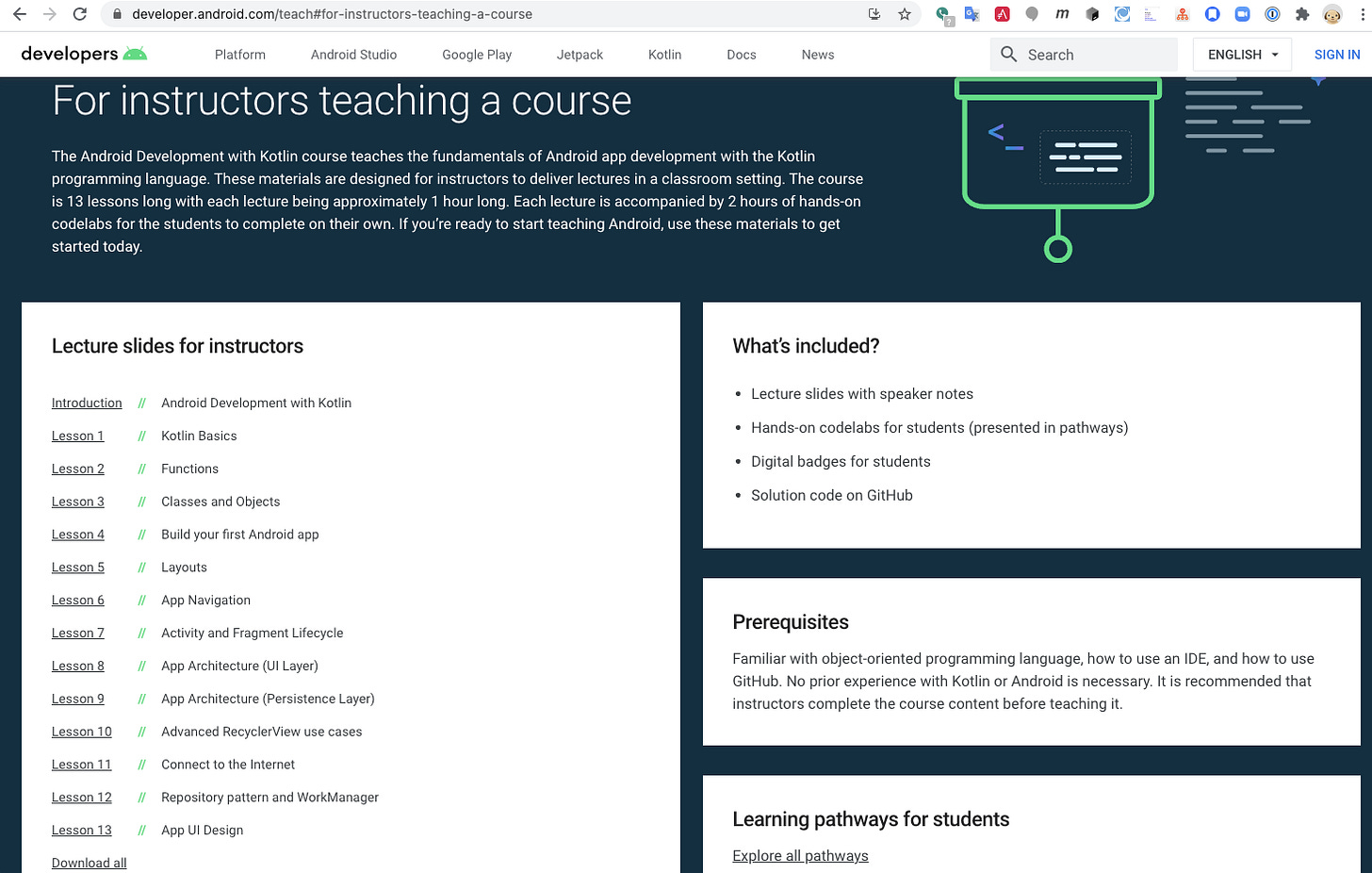The image size is (1372, 873).
Task: Open the gray speech bubble extension icon
Action: coord(1032,14)
